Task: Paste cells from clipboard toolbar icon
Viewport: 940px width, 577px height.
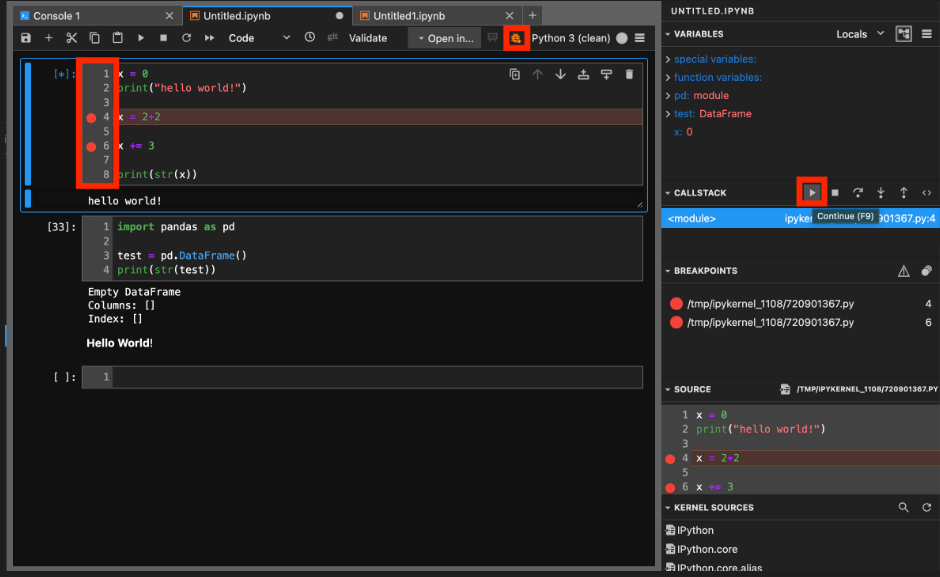Action: pos(118,38)
